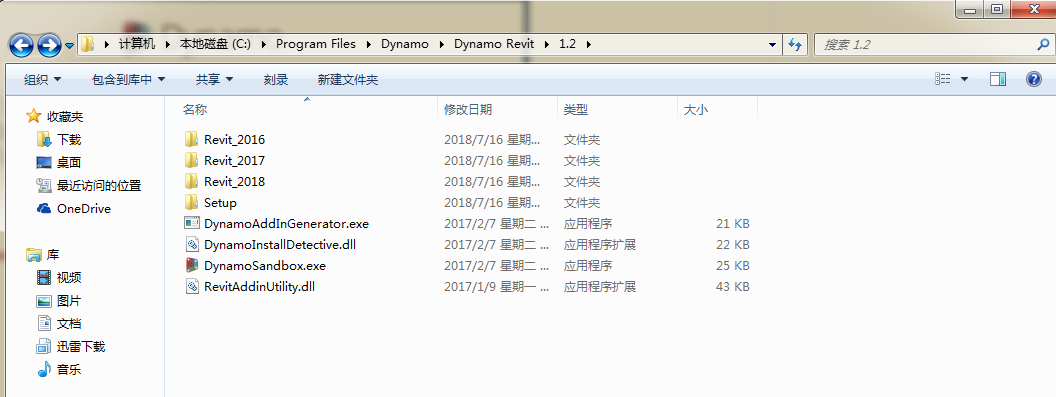Select 本地磁盘 (C:) in the breadcrumb
The width and height of the screenshot is (1056, 397).
(x=215, y=44)
